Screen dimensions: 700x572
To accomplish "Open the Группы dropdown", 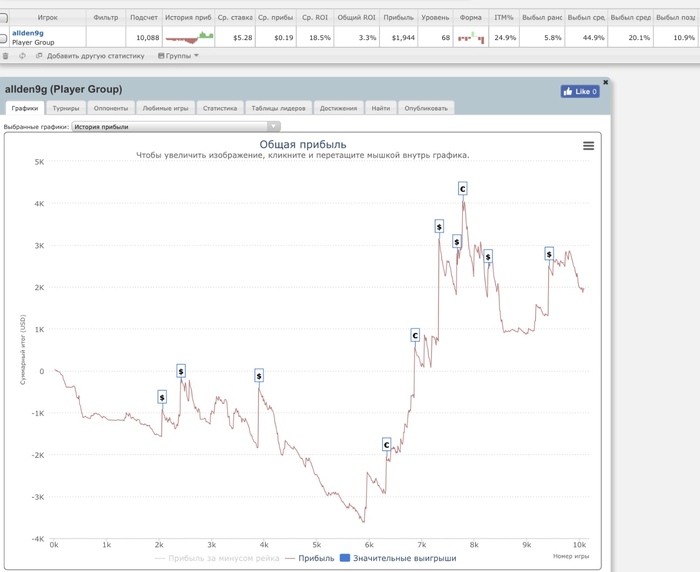I will point(178,56).
